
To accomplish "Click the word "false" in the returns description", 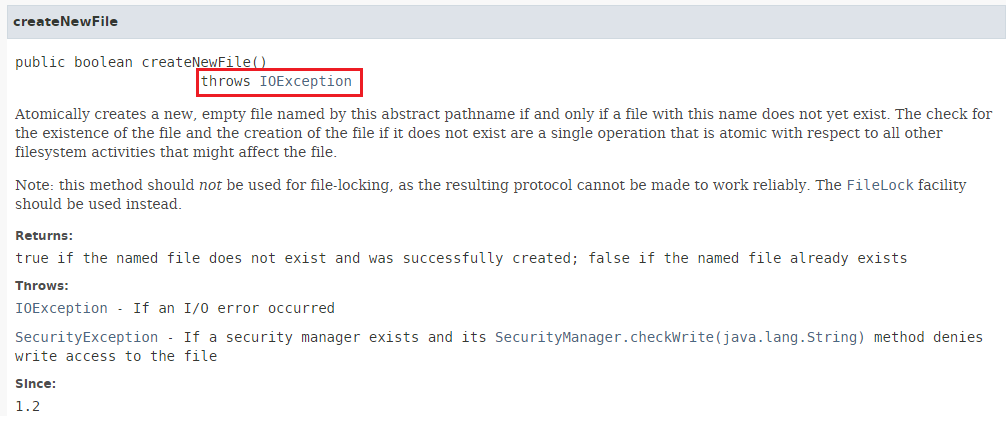I will (x=609, y=258).
